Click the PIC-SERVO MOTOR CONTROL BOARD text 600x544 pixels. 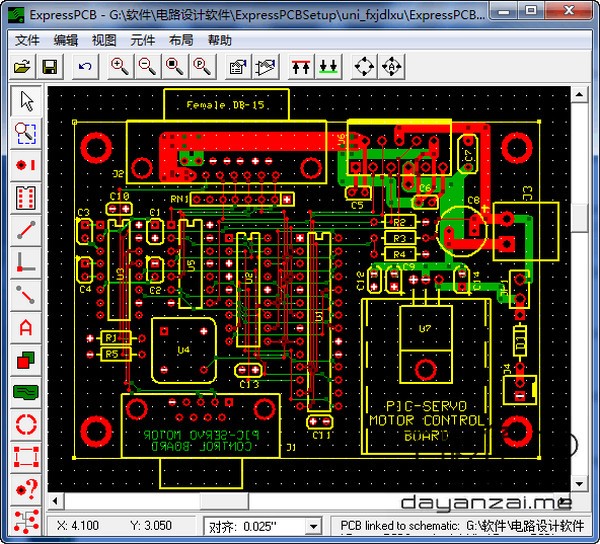[426, 421]
